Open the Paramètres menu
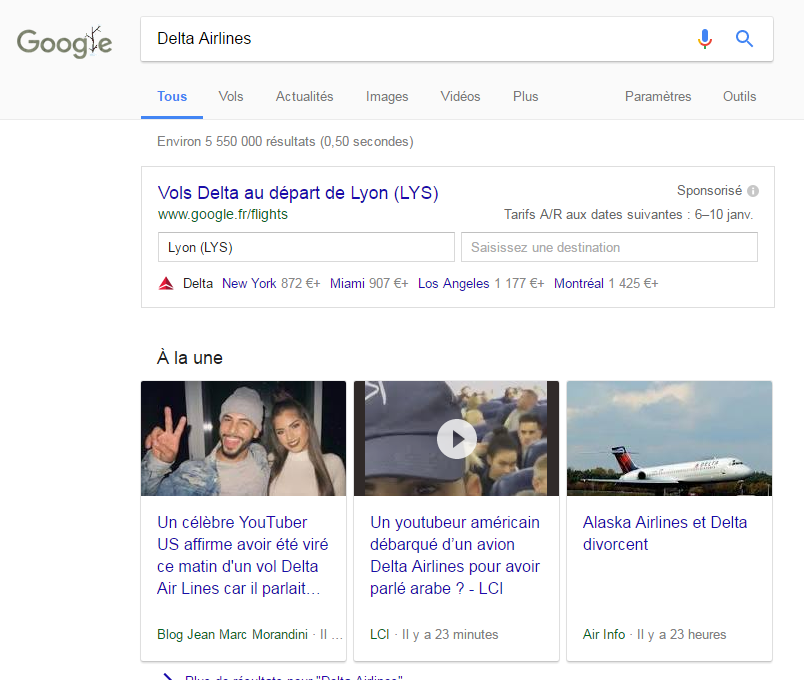Image resolution: width=804 pixels, height=680 pixels. pos(657,97)
